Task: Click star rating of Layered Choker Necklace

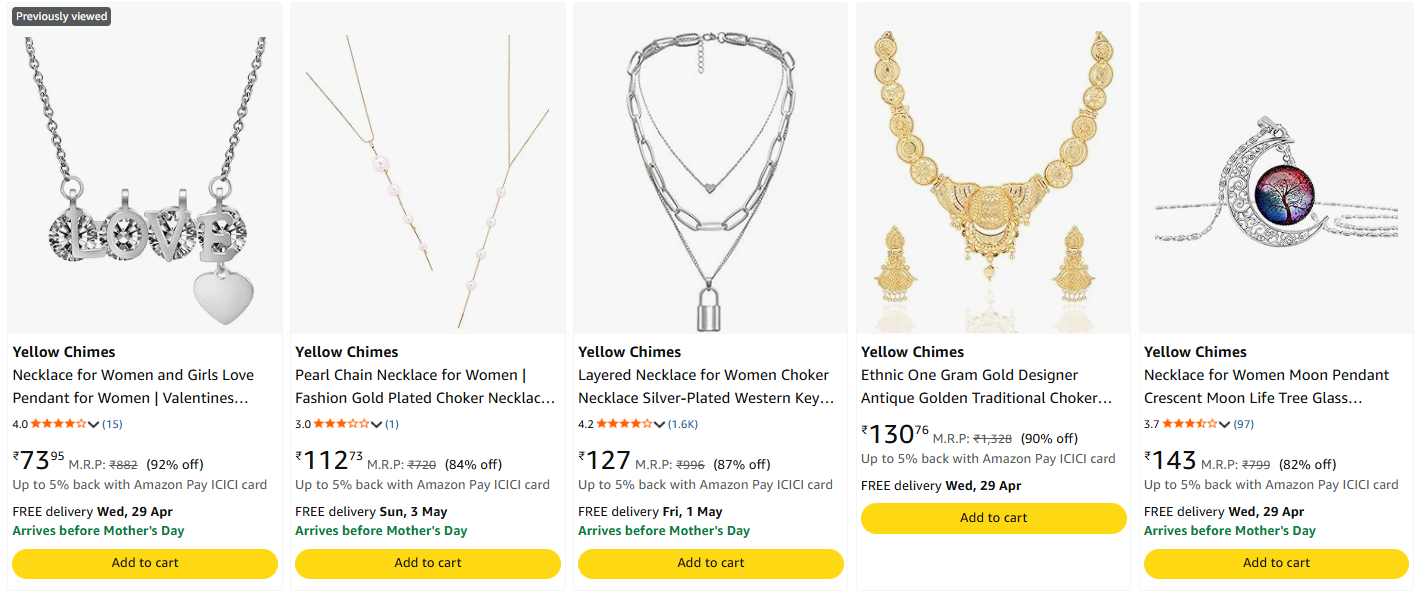Action: pos(624,424)
